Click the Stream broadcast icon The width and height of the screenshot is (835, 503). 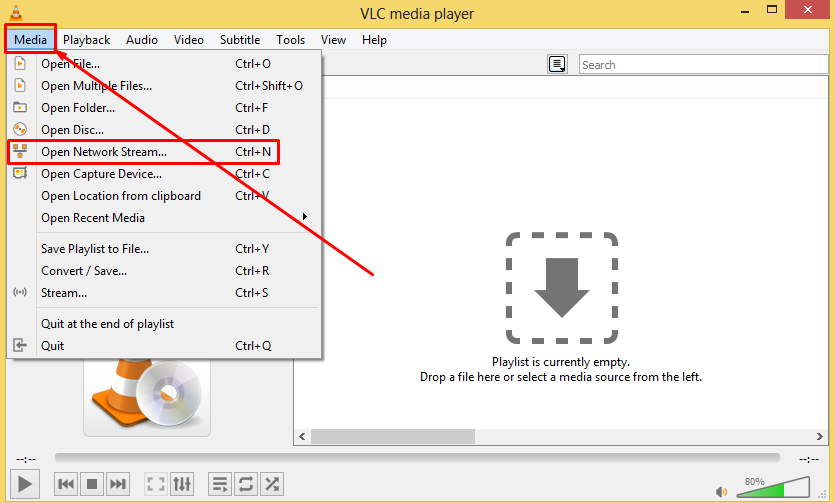20,292
